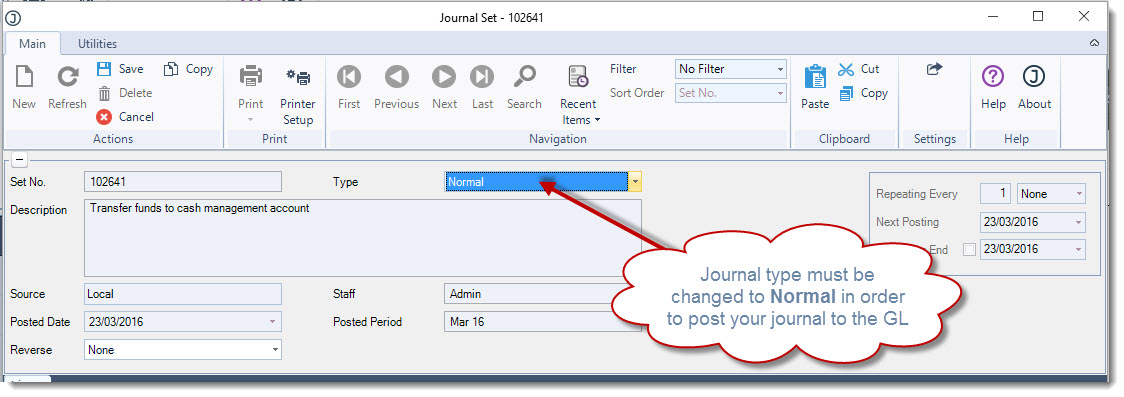
Task: Minimize the Journal Set window
Action: (992, 17)
